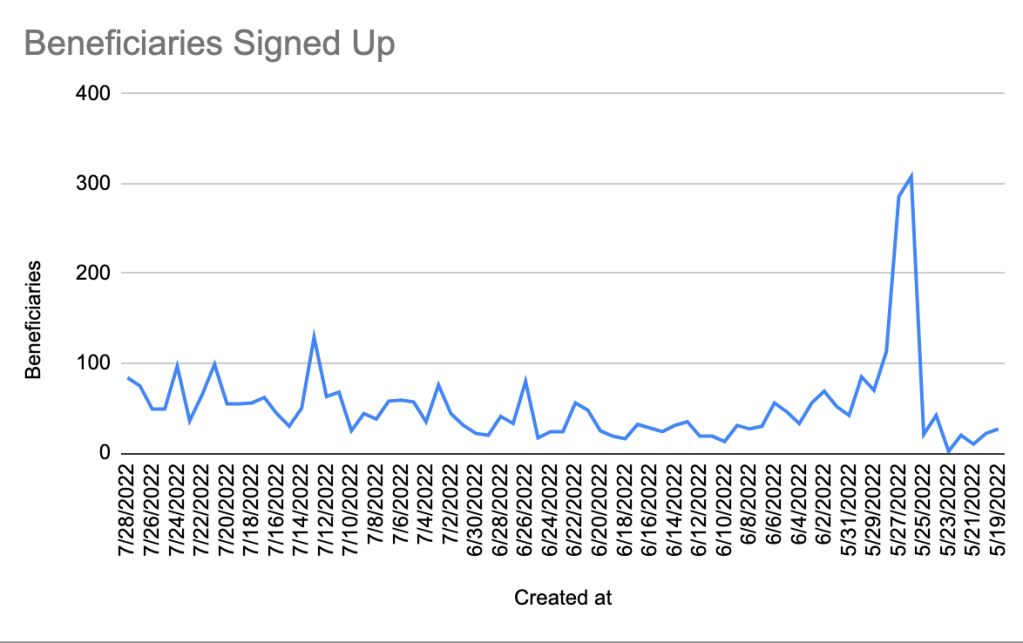Click the 7/20/2022 date label
1023x643 pixels.
[x=228, y=512]
